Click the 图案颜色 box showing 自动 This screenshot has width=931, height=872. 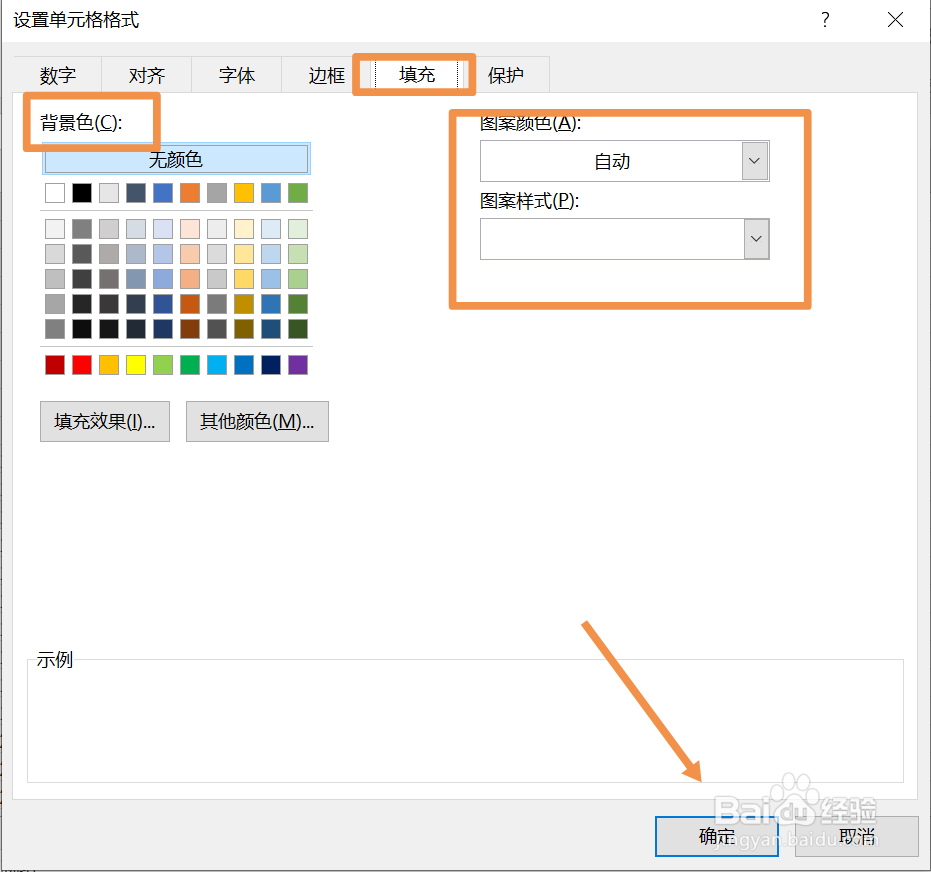tap(625, 161)
